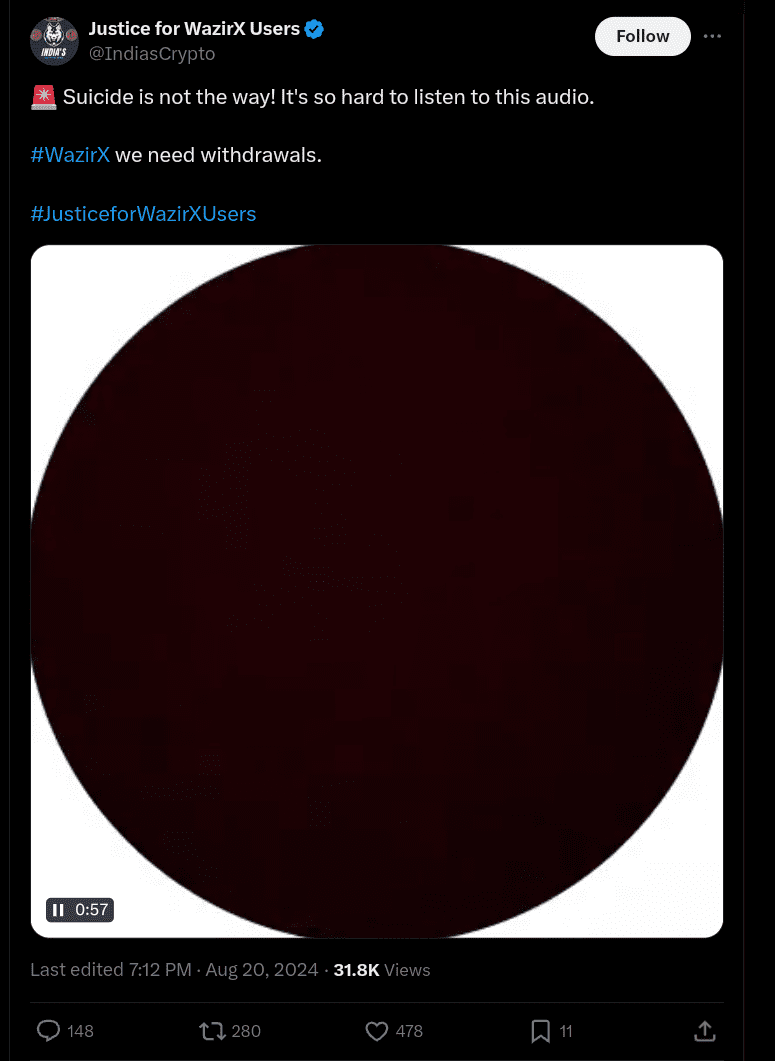Open the #WazirX hashtag
This screenshot has width=775, height=1061.
(70, 155)
